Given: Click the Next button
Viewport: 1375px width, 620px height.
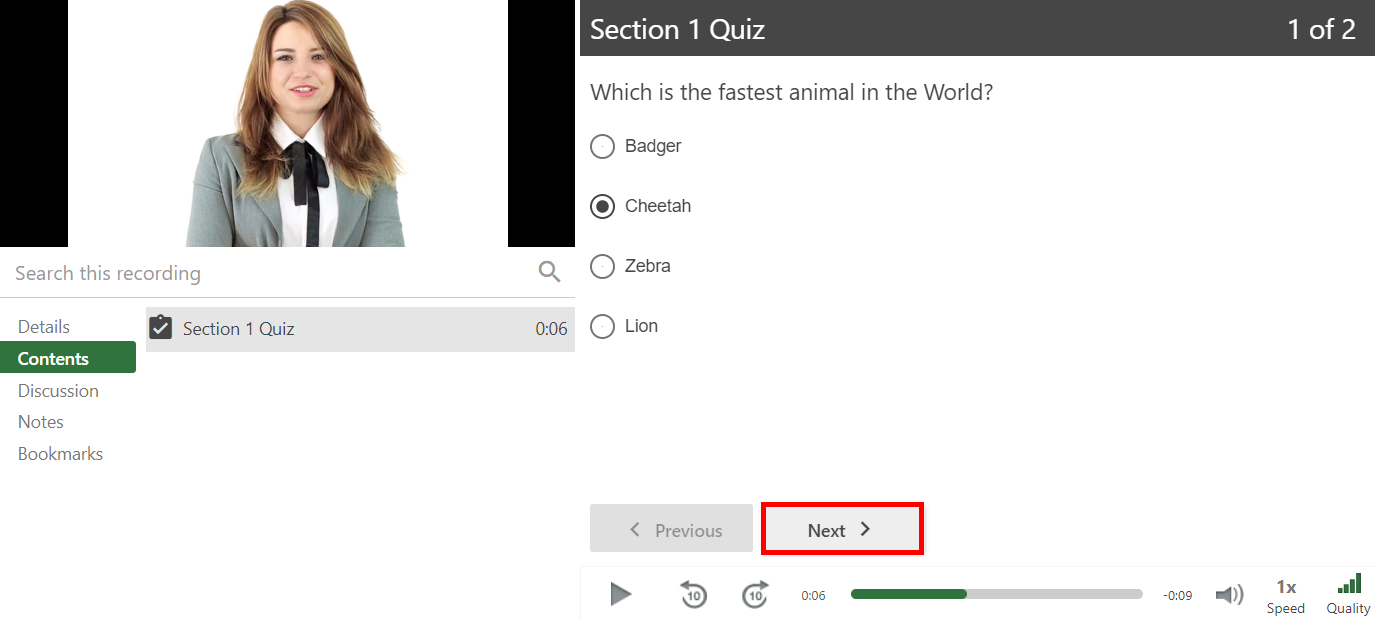Looking at the screenshot, I should coord(841,530).
